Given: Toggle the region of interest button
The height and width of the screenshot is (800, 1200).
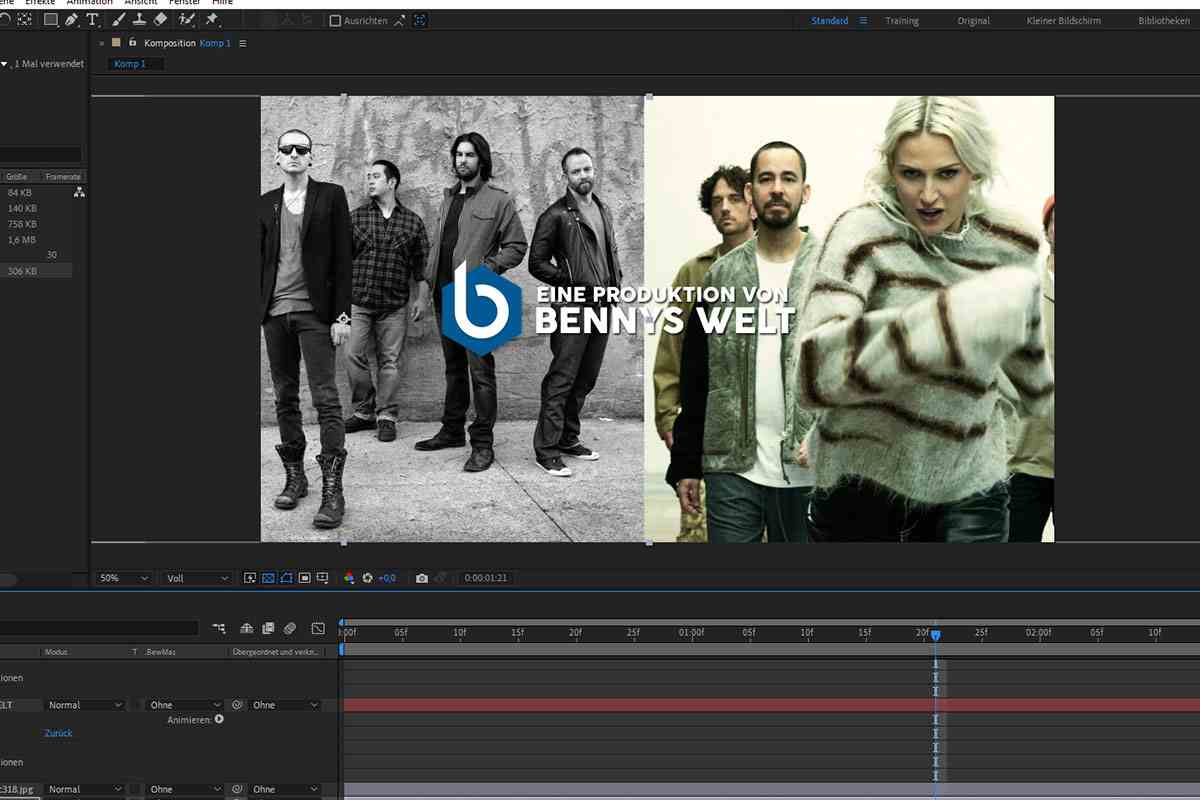Looking at the screenshot, I should click(x=304, y=578).
